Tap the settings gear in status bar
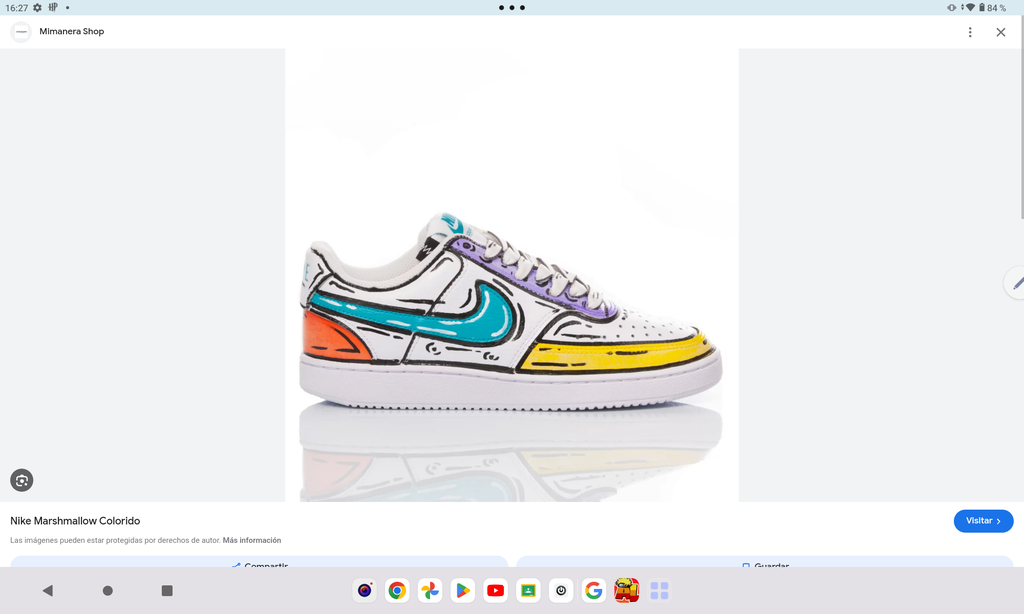This screenshot has height=614, width=1024. (37, 8)
